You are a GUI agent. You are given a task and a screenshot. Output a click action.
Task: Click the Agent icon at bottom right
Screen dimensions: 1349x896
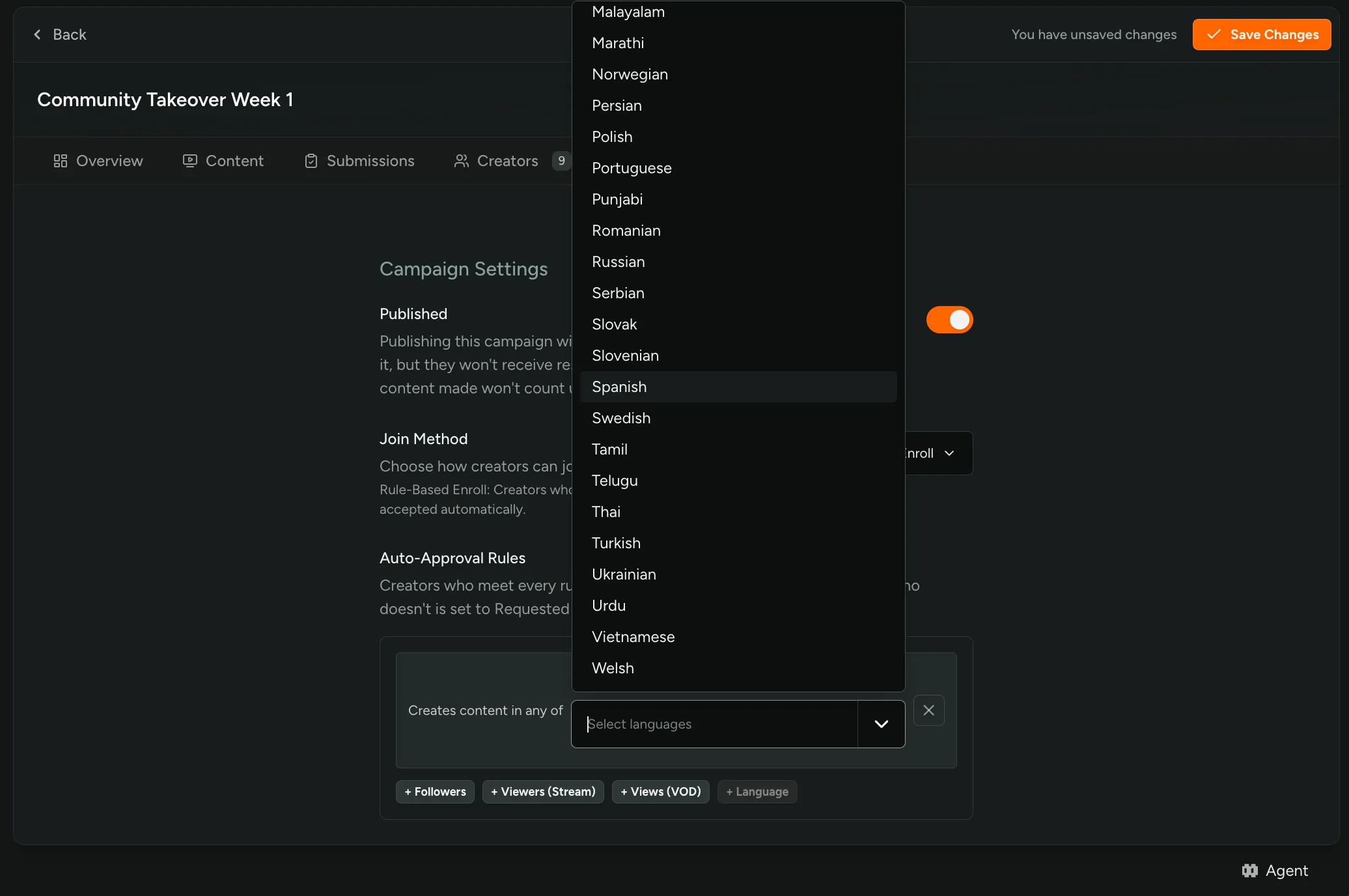pyautogui.click(x=1250, y=871)
